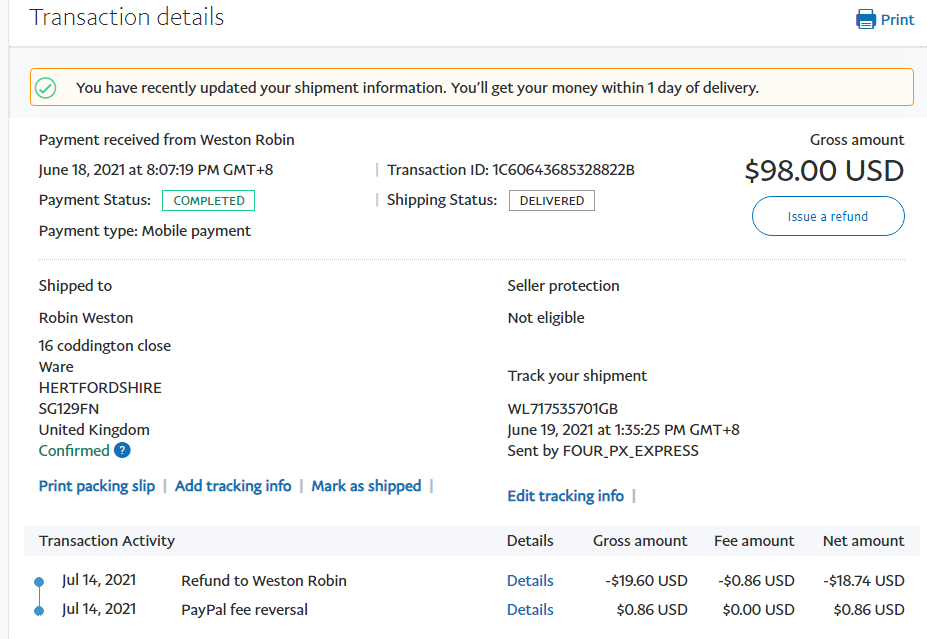The width and height of the screenshot is (927, 639).
Task: Click the DELIVERED shipping status badge
Action: coord(552,201)
